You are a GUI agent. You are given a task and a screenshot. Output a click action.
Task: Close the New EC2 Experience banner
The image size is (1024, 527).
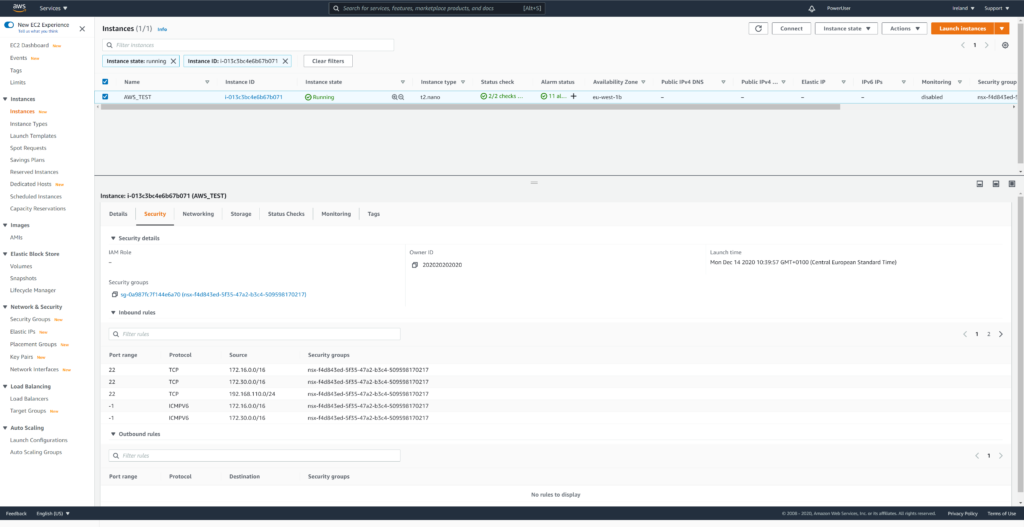[x=82, y=29]
